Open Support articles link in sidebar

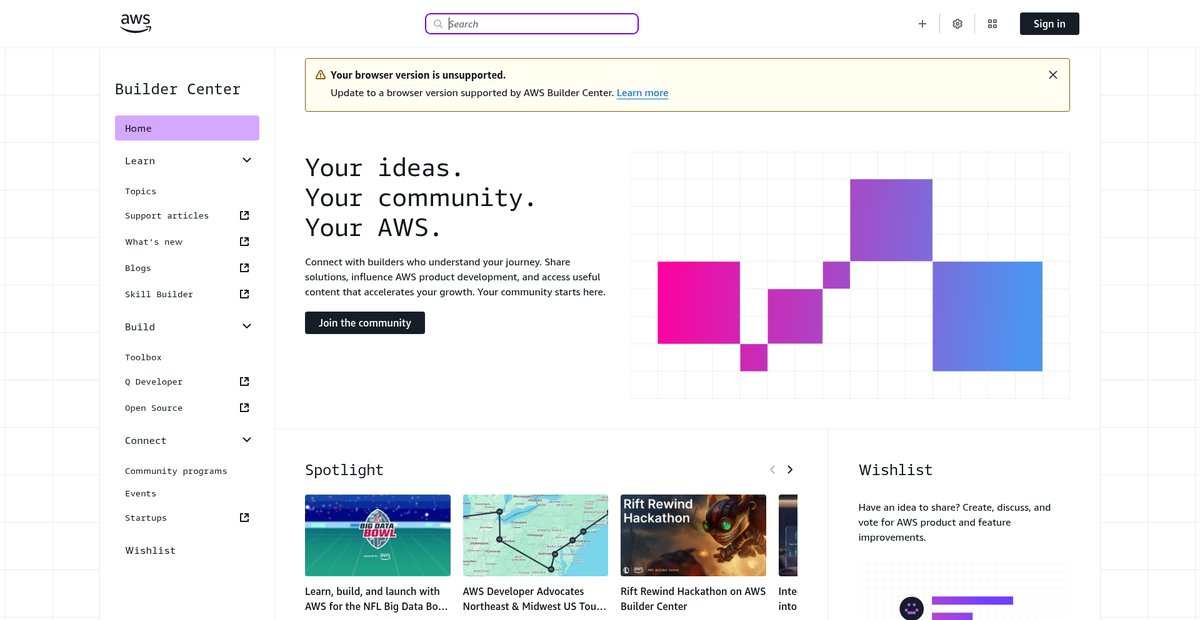click(167, 216)
